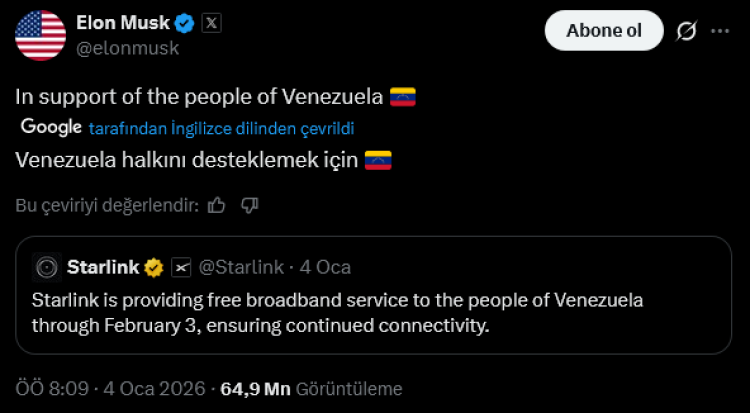Click the Starlink avatar in quoted post
The height and width of the screenshot is (413, 750).
(x=46, y=267)
